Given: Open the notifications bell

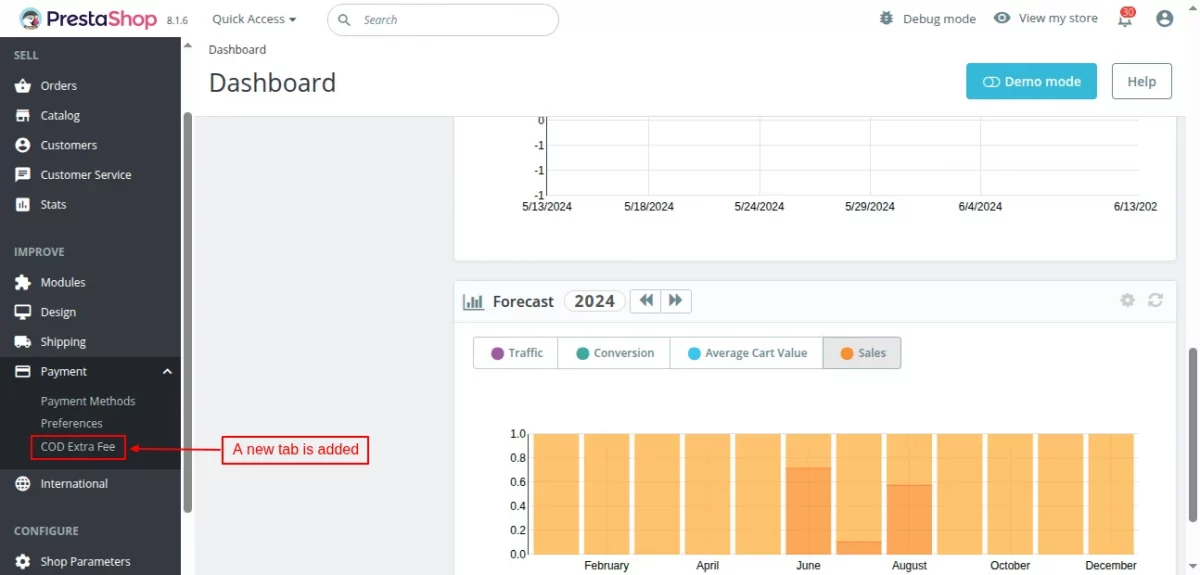Looking at the screenshot, I should (x=1126, y=19).
